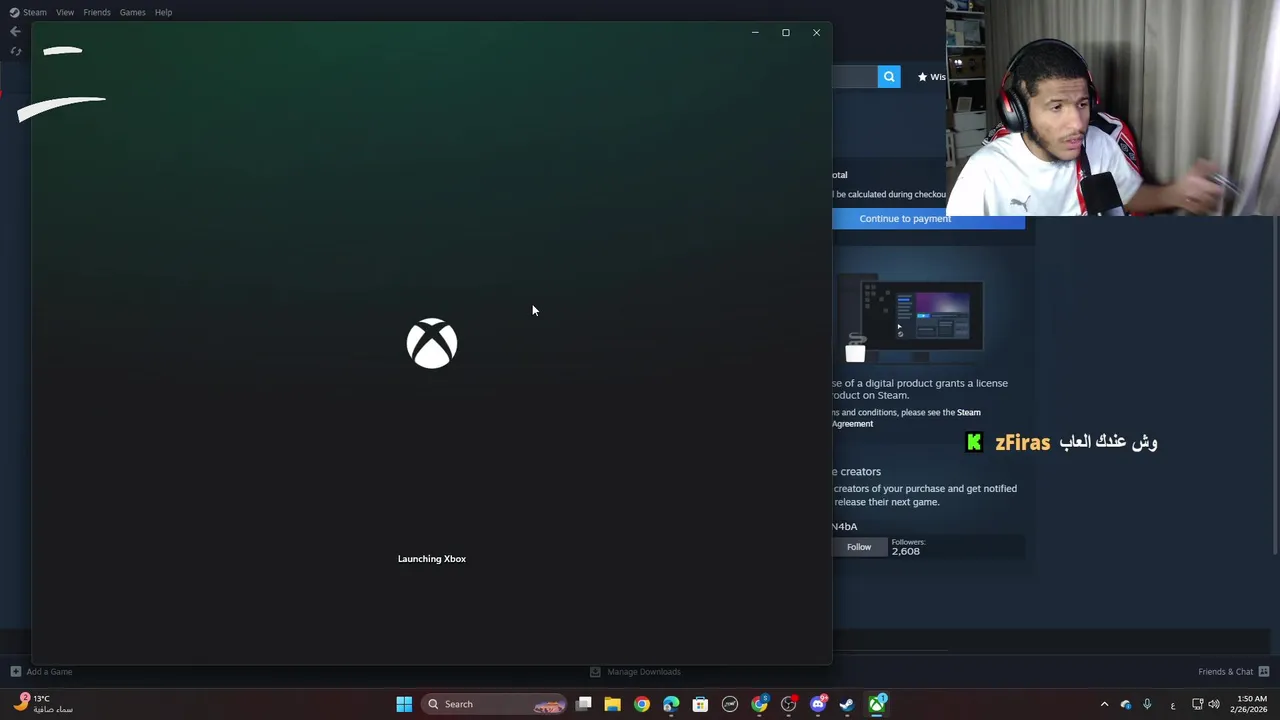1280x720 pixels.
Task: Click the N4bA creator name
Action: 844,526
